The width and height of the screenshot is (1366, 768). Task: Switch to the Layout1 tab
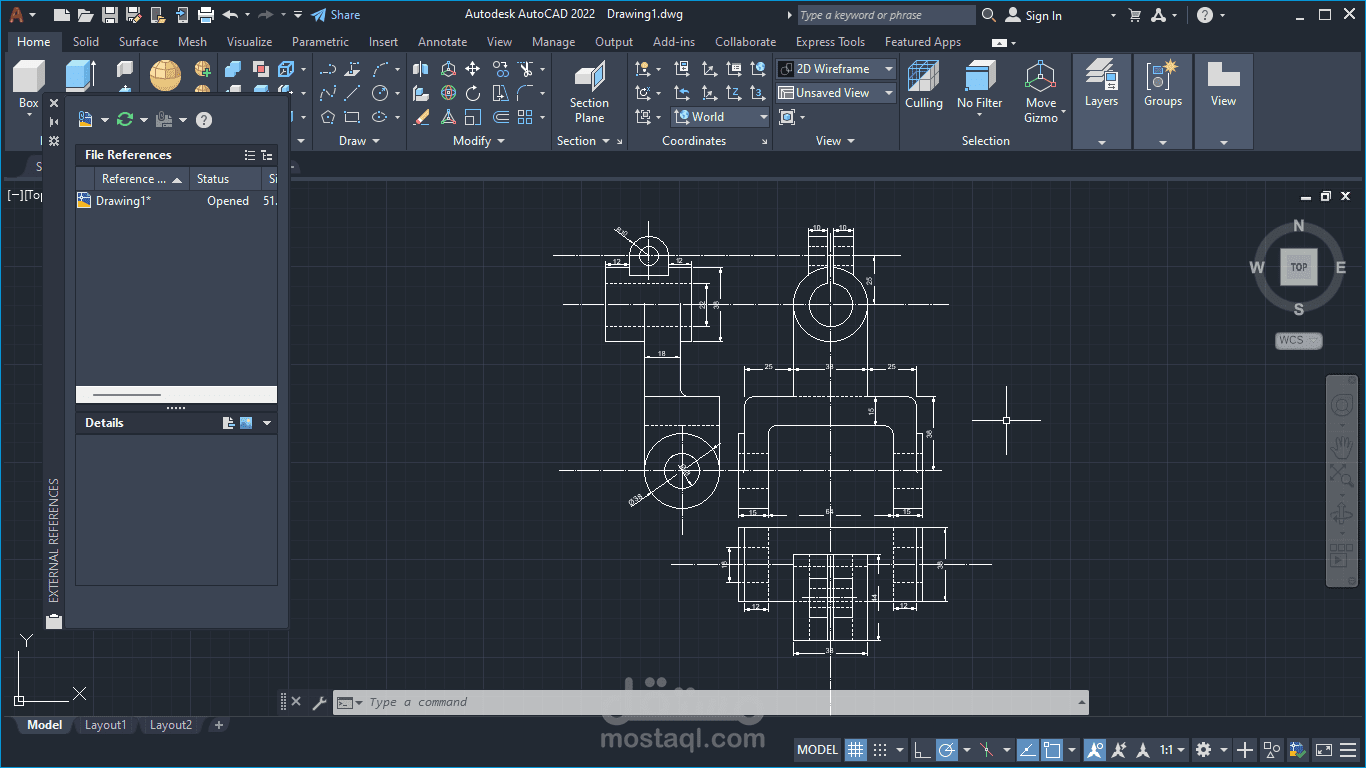click(x=106, y=725)
